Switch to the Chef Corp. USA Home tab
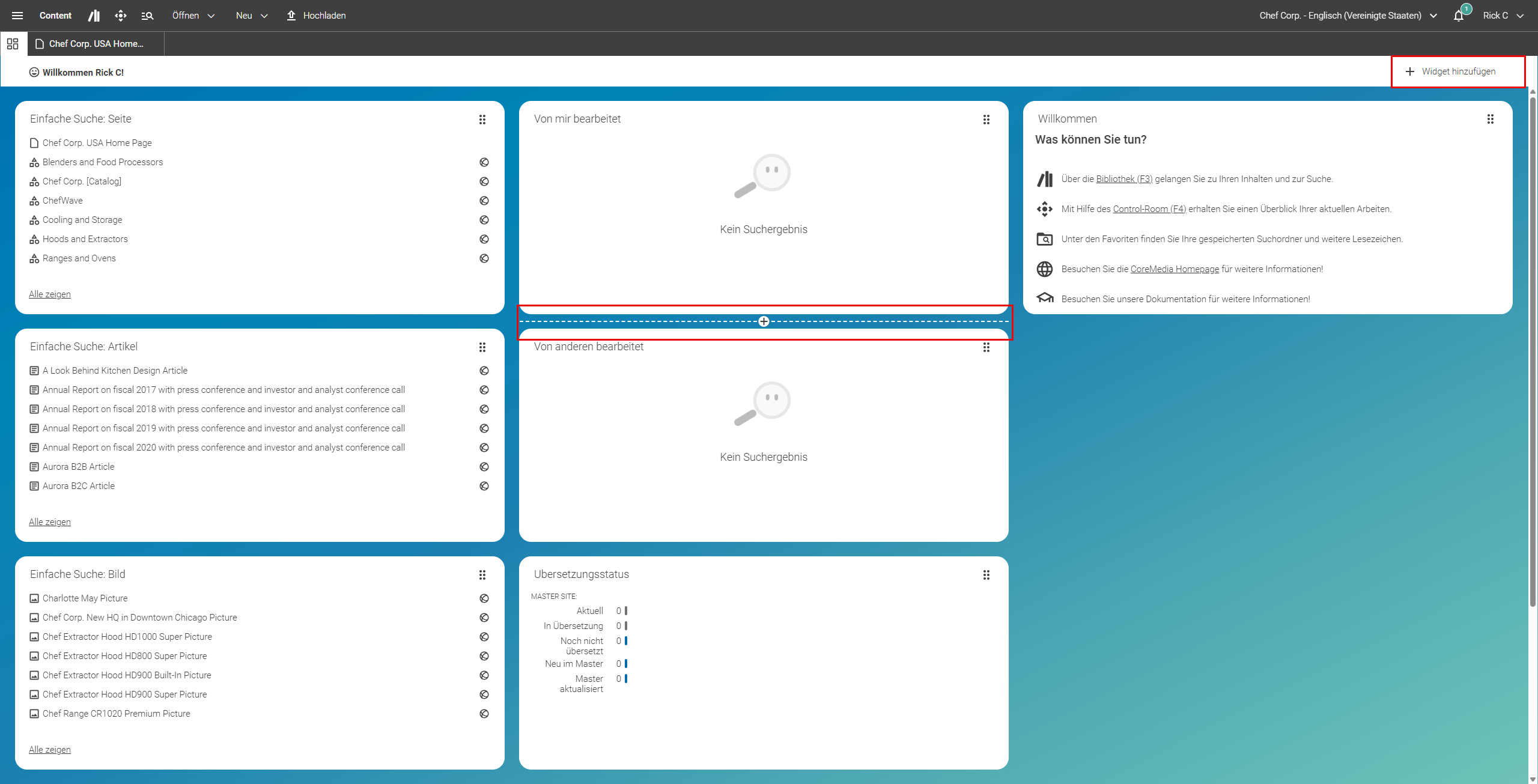The image size is (1538, 784). (96, 44)
